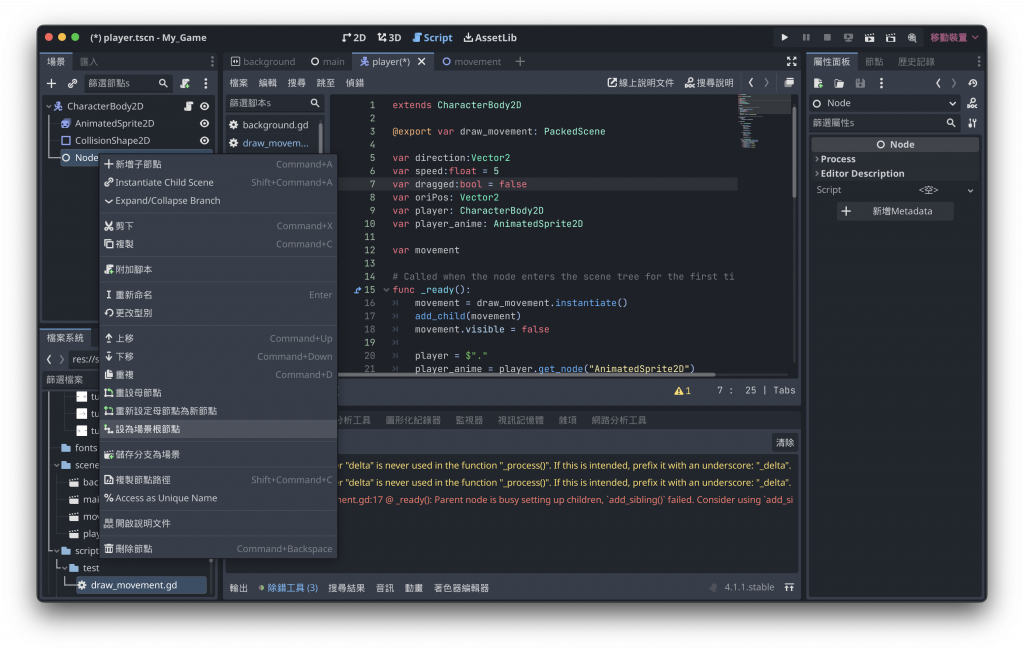Click the search icon in node filter

pos(163,83)
